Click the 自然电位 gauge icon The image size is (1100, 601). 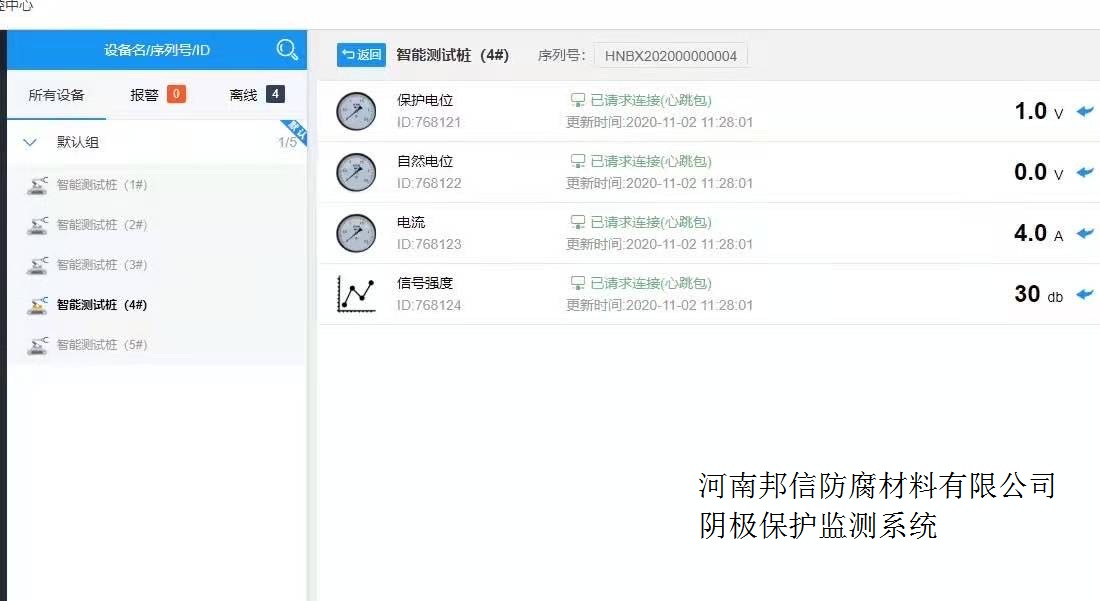tap(356, 172)
